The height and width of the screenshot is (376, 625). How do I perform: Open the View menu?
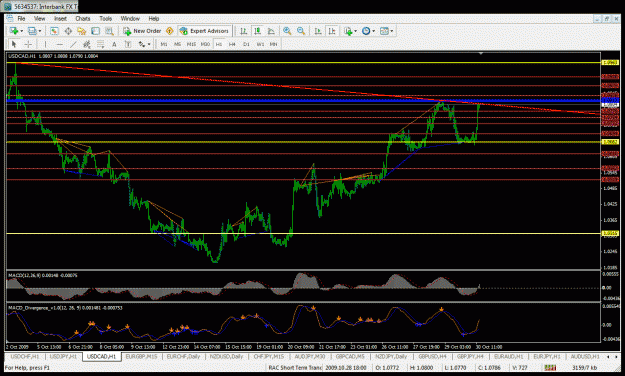(x=39, y=18)
